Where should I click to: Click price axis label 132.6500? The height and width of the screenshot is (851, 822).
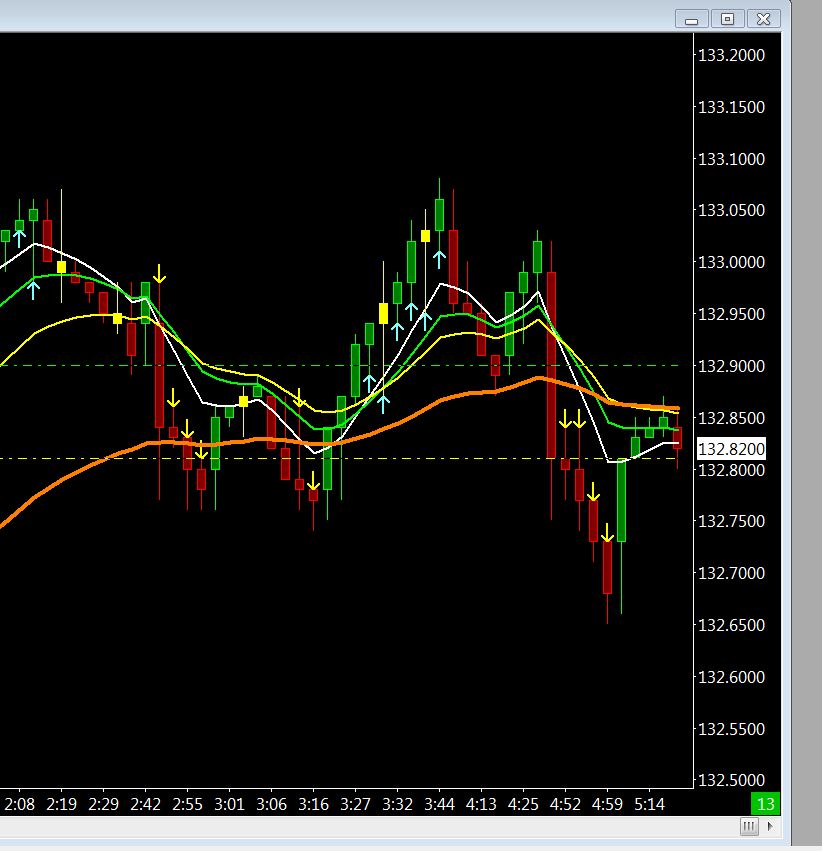click(731, 625)
